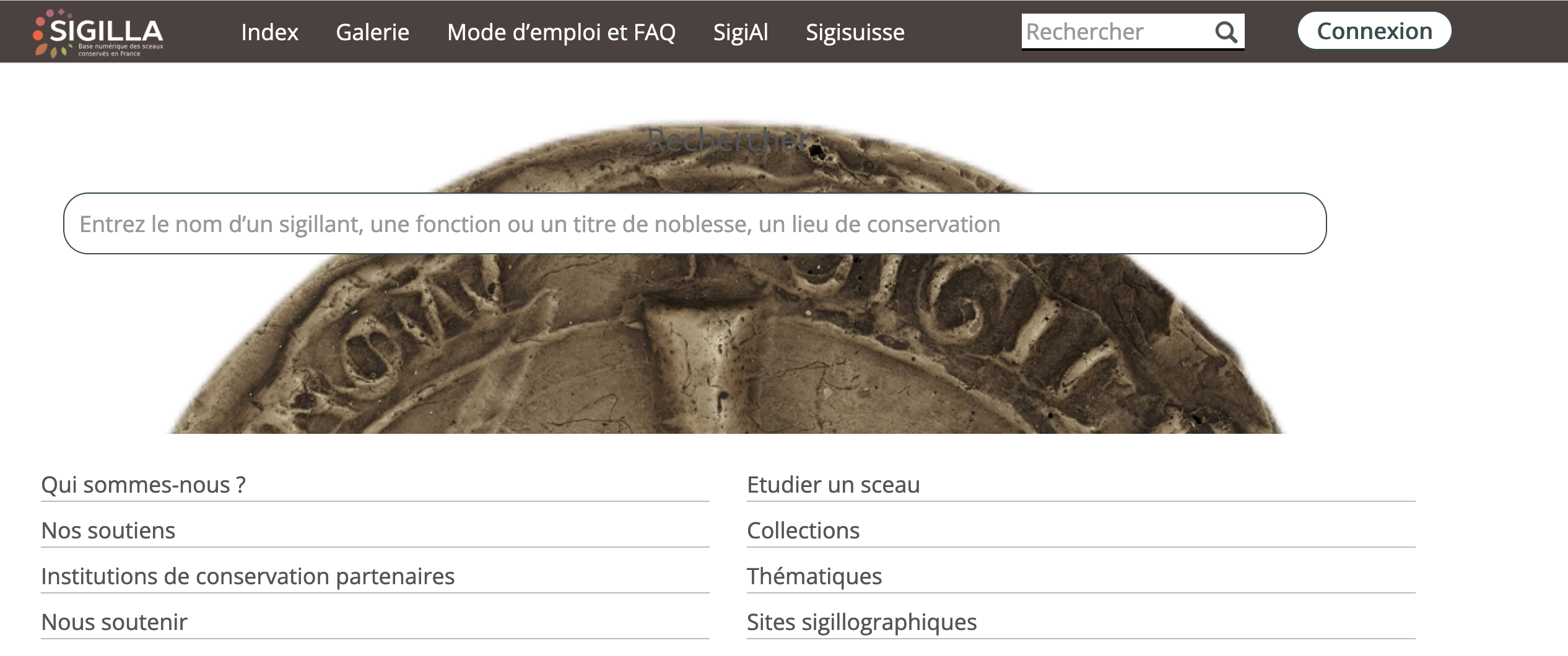
Task: Open Mode d'emploi et FAQ
Action: point(561,32)
